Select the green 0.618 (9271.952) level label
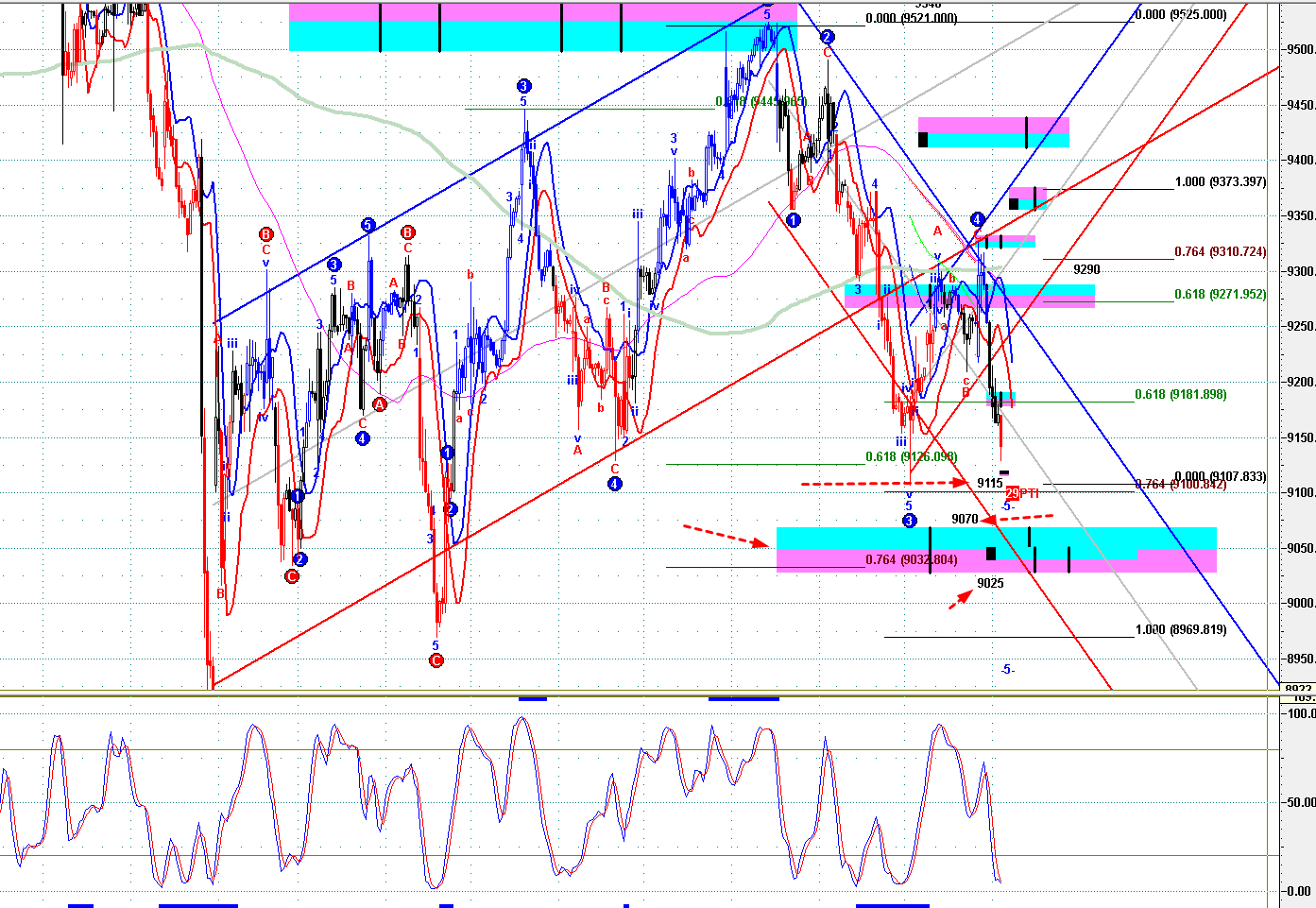 (1221, 294)
